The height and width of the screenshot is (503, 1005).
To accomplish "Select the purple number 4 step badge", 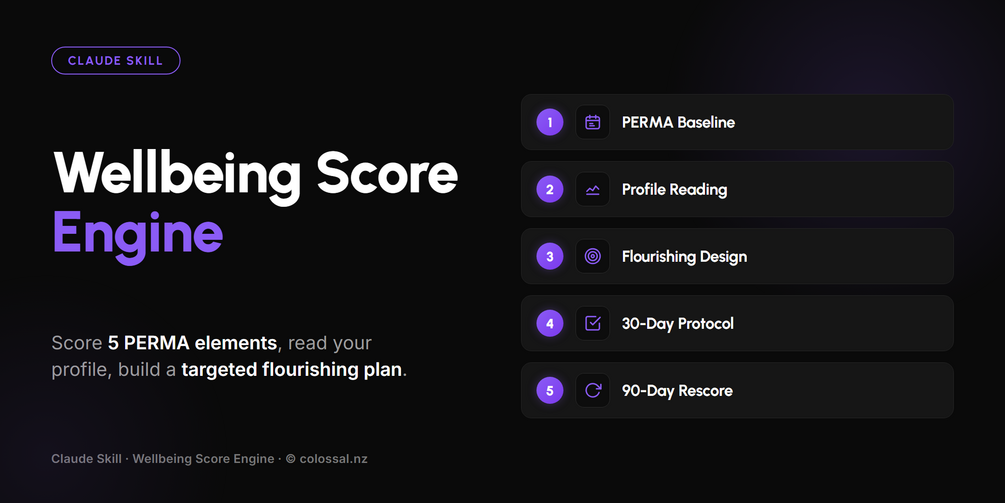I will [550, 324].
